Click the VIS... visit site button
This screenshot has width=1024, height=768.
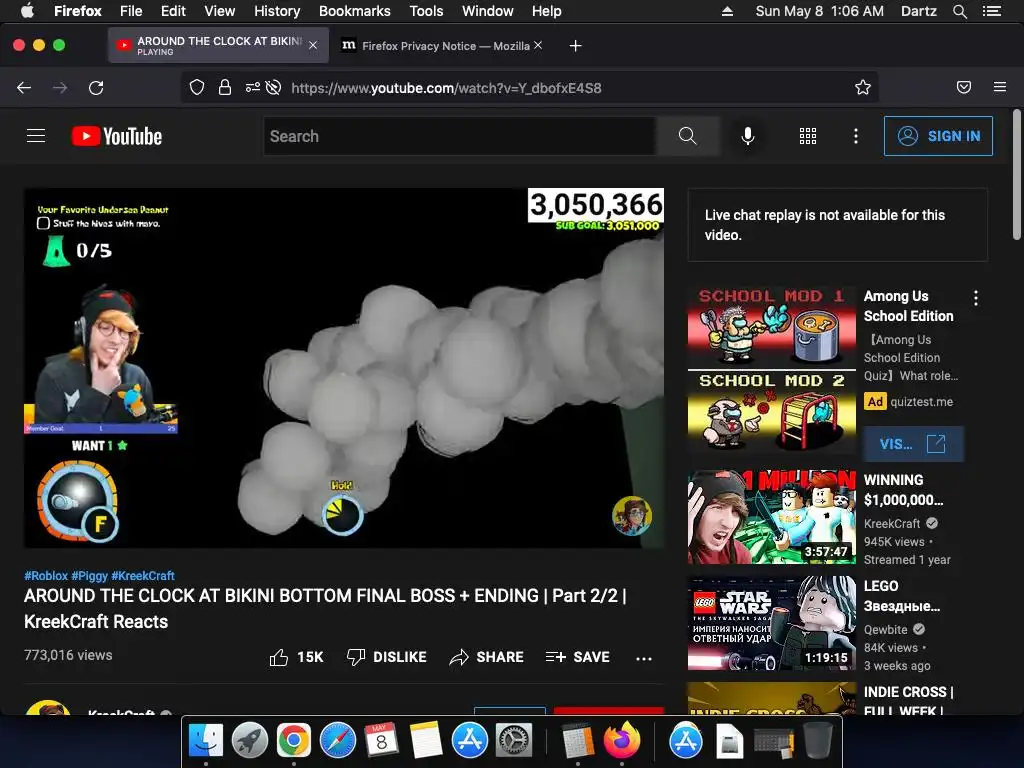913,444
